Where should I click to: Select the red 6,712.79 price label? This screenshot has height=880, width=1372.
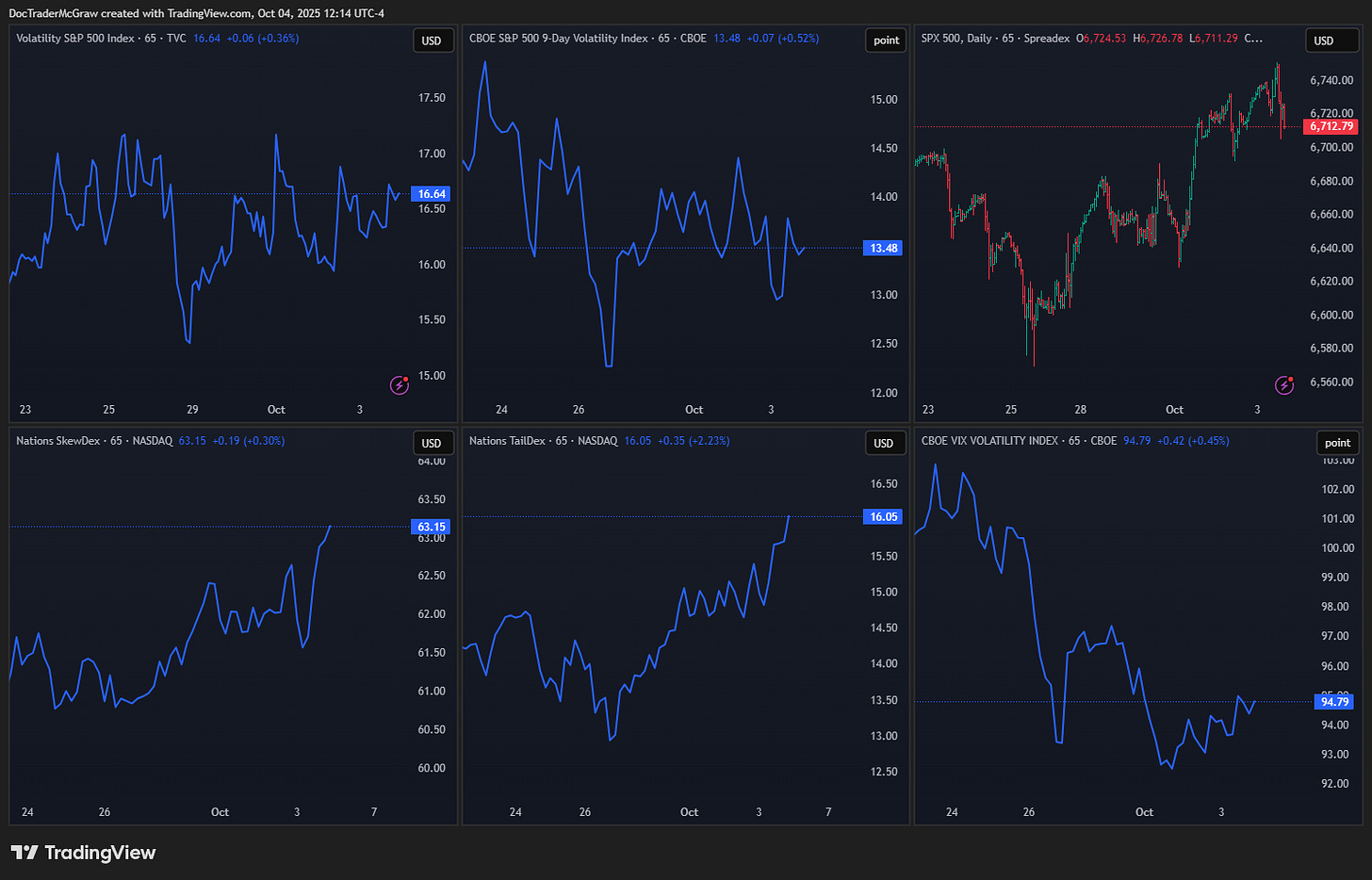click(1331, 126)
